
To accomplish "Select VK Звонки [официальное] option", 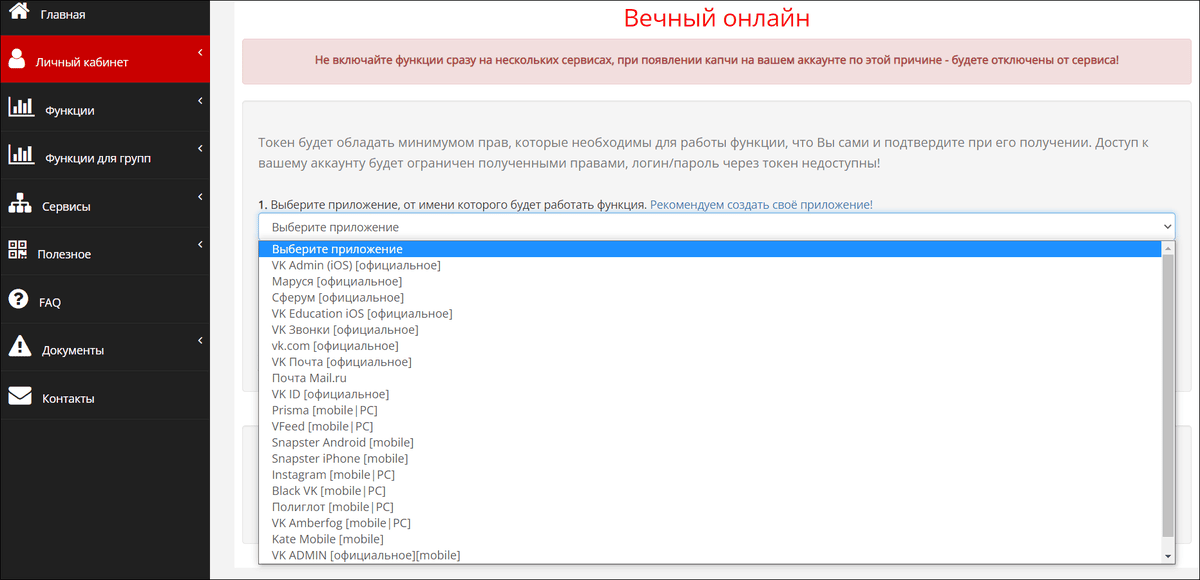I will [710, 329].
